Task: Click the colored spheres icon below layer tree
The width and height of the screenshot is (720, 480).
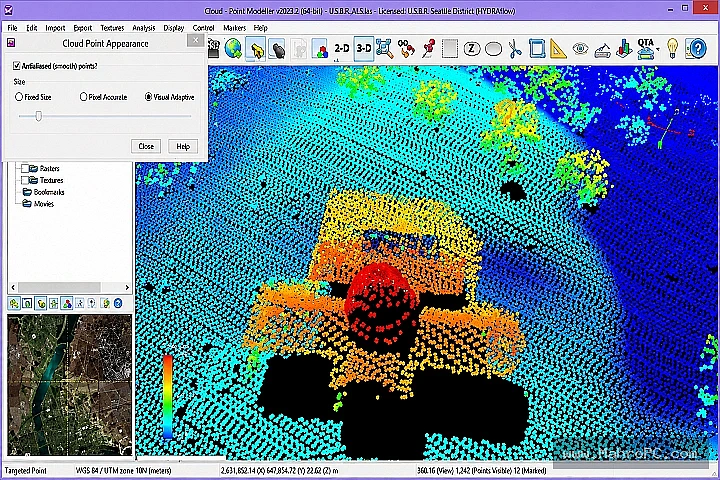Action: point(67,303)
